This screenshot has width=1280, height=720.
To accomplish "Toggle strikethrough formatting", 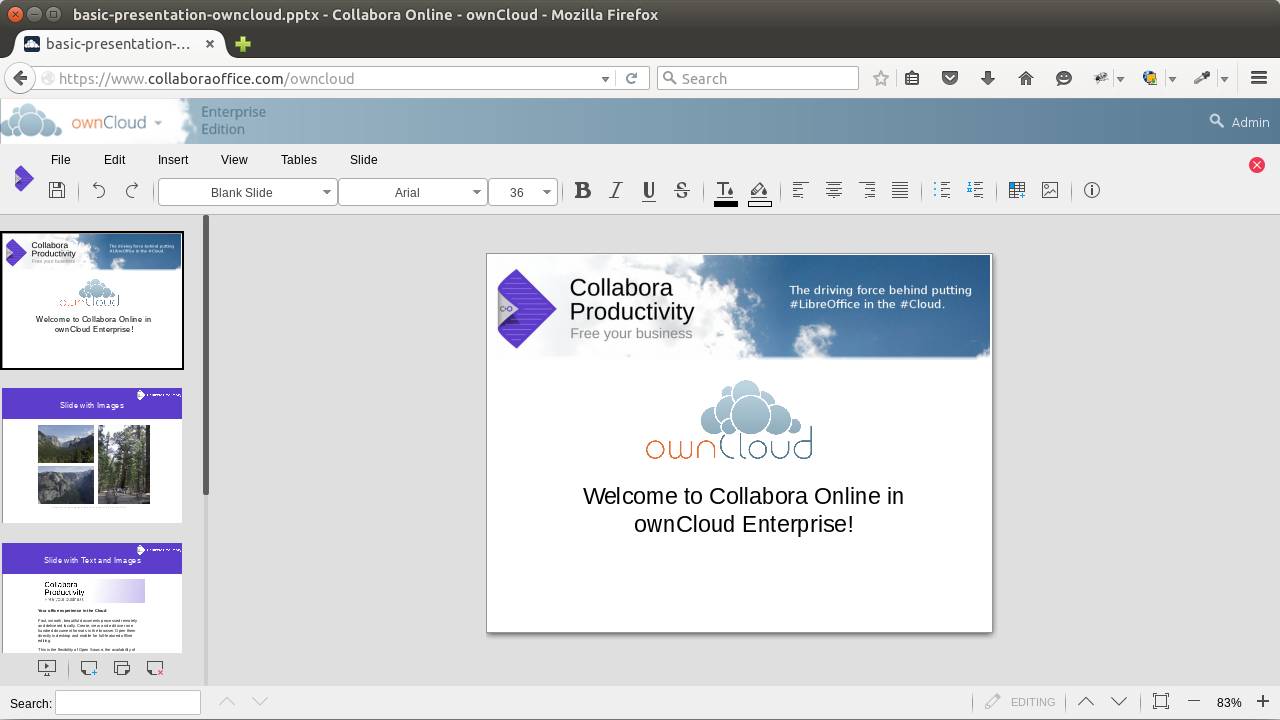I will pos(681,190).
